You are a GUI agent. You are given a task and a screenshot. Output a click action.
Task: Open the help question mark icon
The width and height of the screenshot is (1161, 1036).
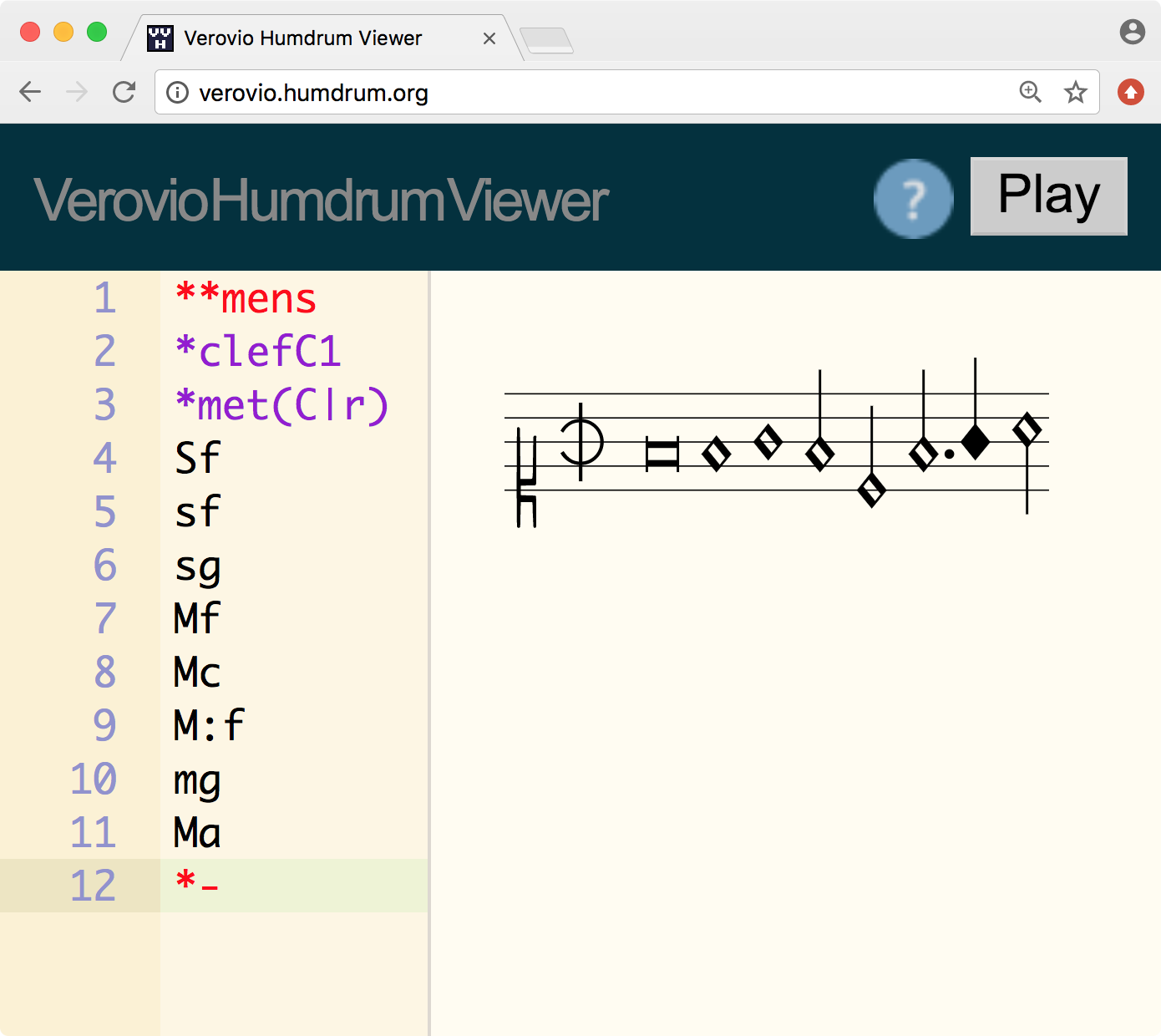click(913, 198)
